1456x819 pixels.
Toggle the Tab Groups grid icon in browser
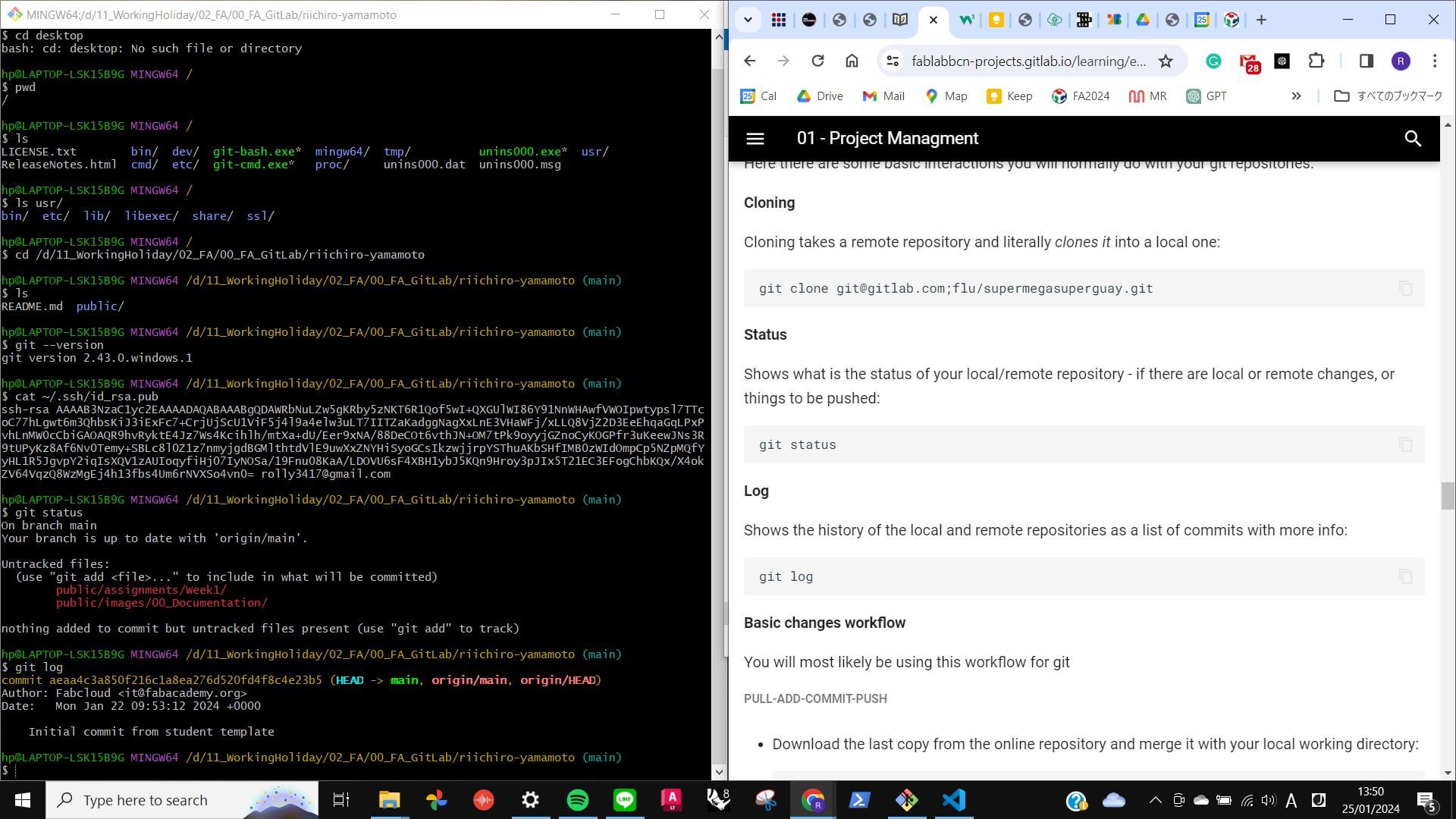click(x=779, y=19)
